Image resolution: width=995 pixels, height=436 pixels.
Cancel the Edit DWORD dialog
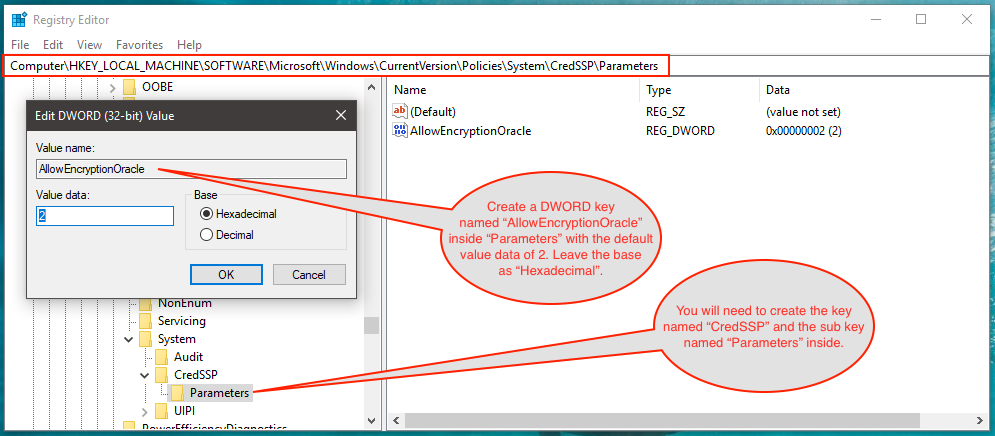click(x=308, y=274)
